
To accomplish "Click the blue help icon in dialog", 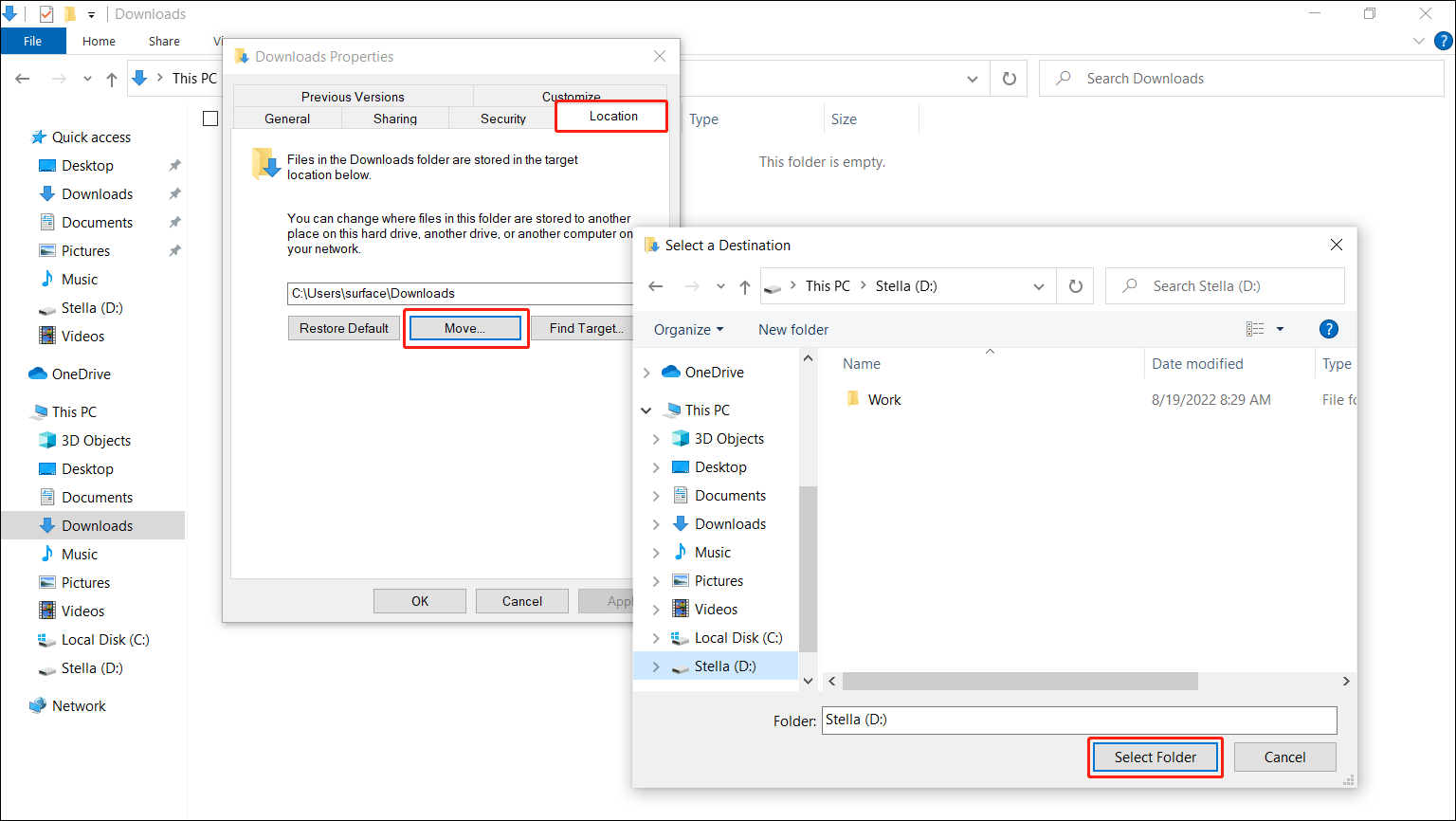I will pyautogui.click(x=1329, y=329).
